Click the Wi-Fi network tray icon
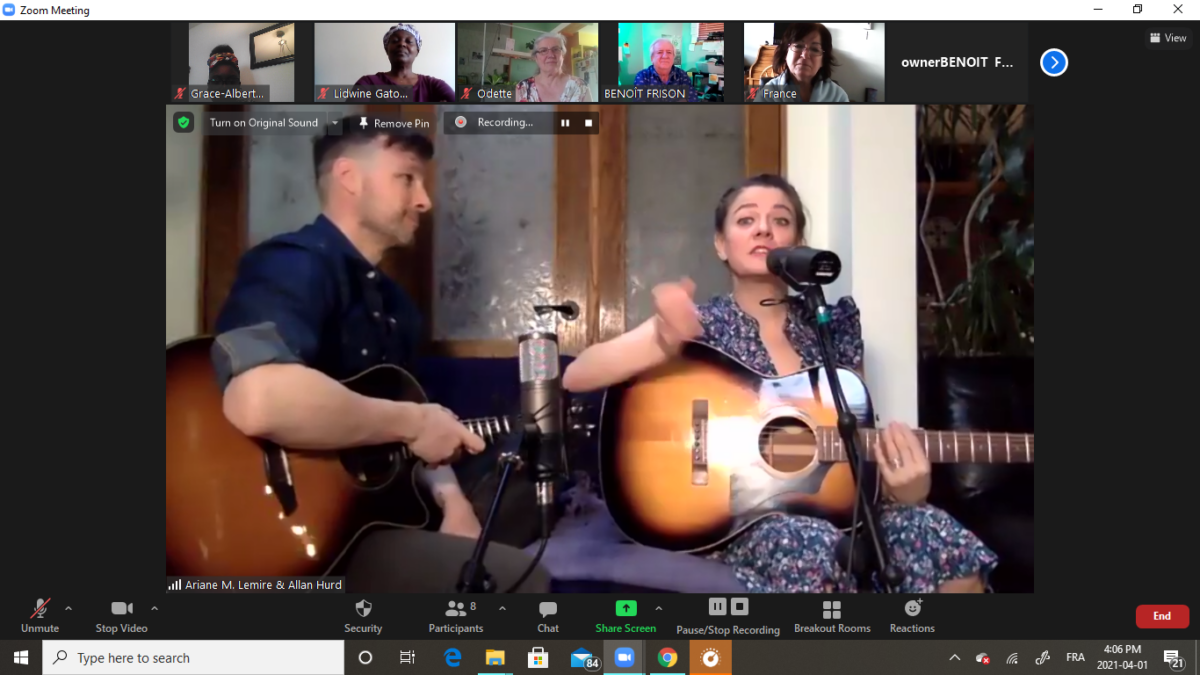This screenshot has height=675, width=1200. point(1012,658)
